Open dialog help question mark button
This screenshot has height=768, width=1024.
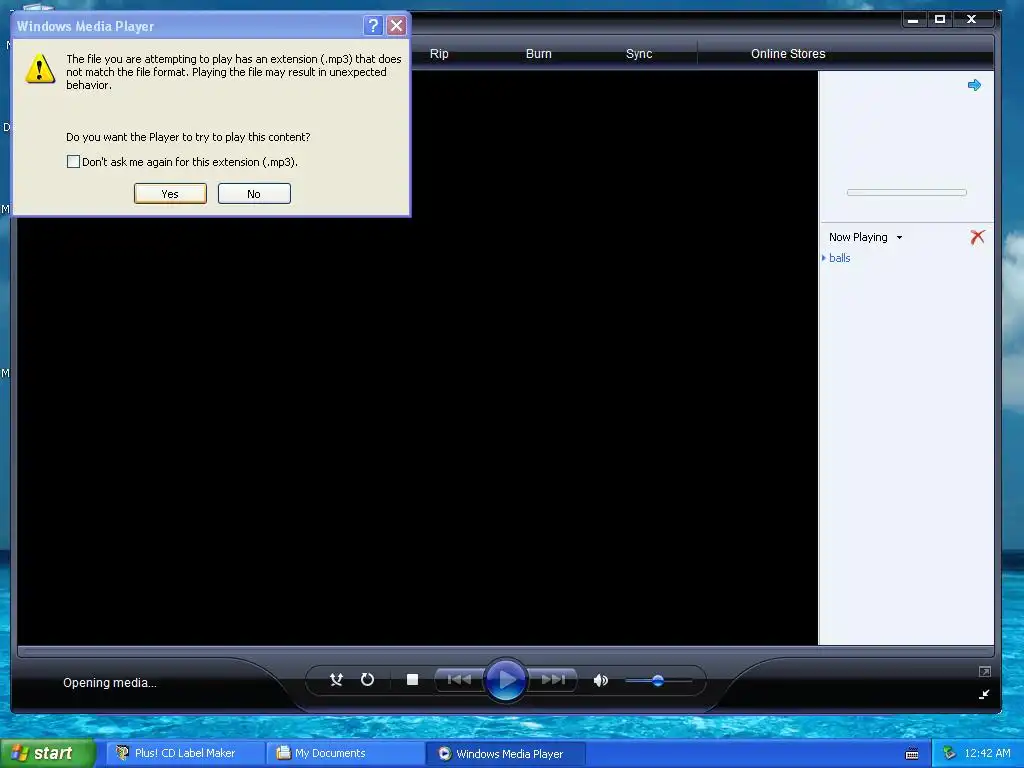(x=373, y=25)
